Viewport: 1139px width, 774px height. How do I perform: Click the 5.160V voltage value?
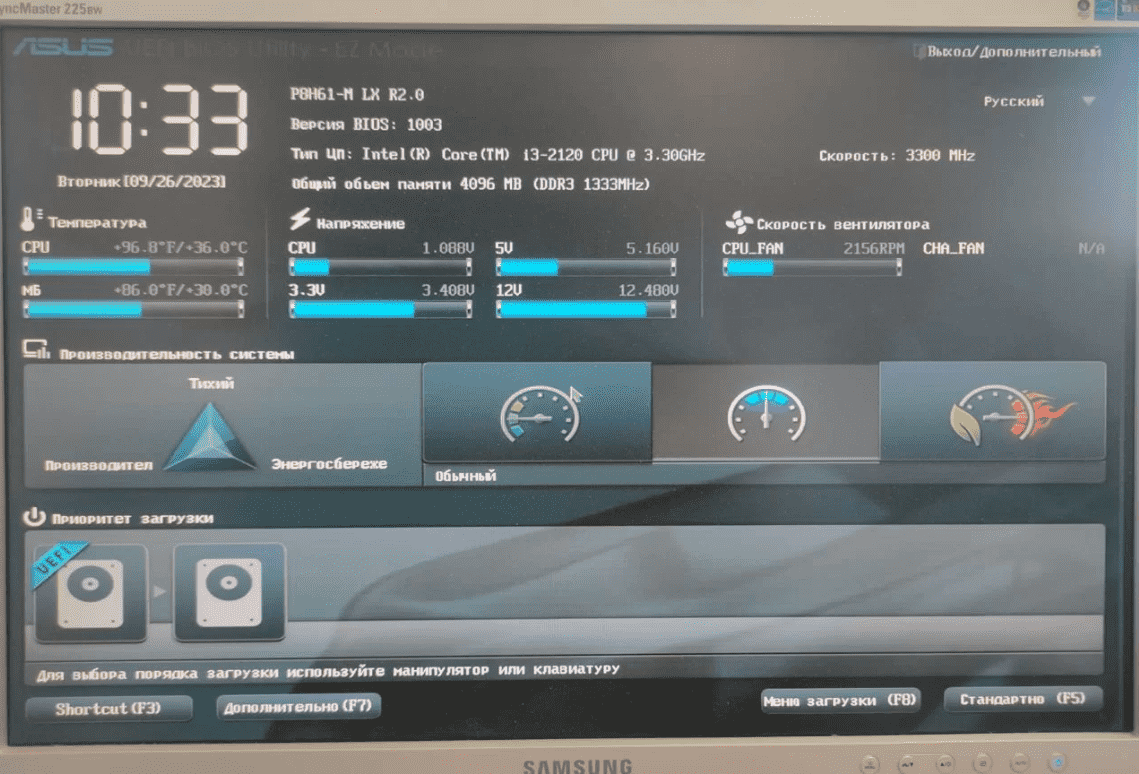[652, 248]
